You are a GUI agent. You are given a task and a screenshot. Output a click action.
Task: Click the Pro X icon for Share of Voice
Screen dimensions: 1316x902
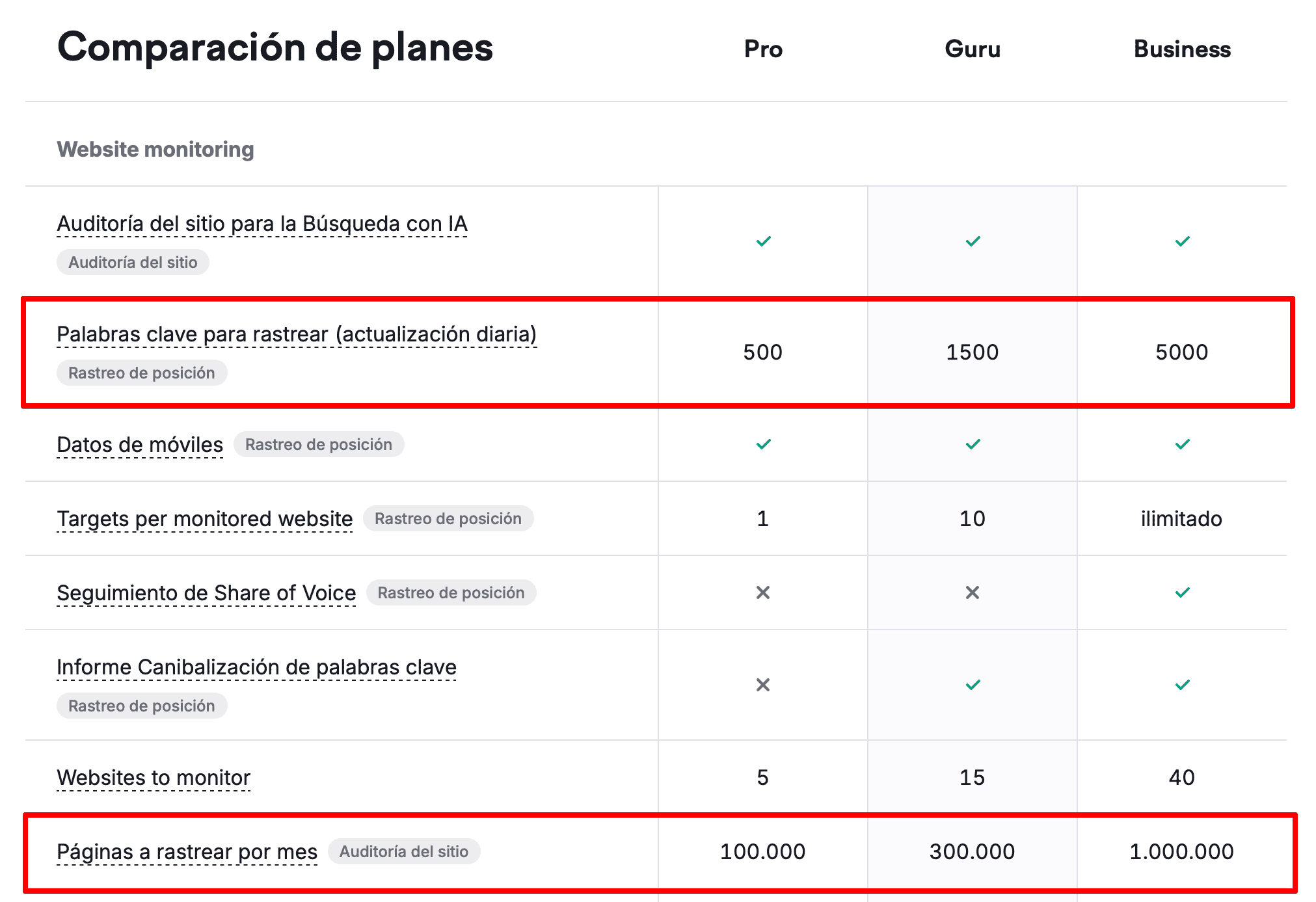coord(763,592)
